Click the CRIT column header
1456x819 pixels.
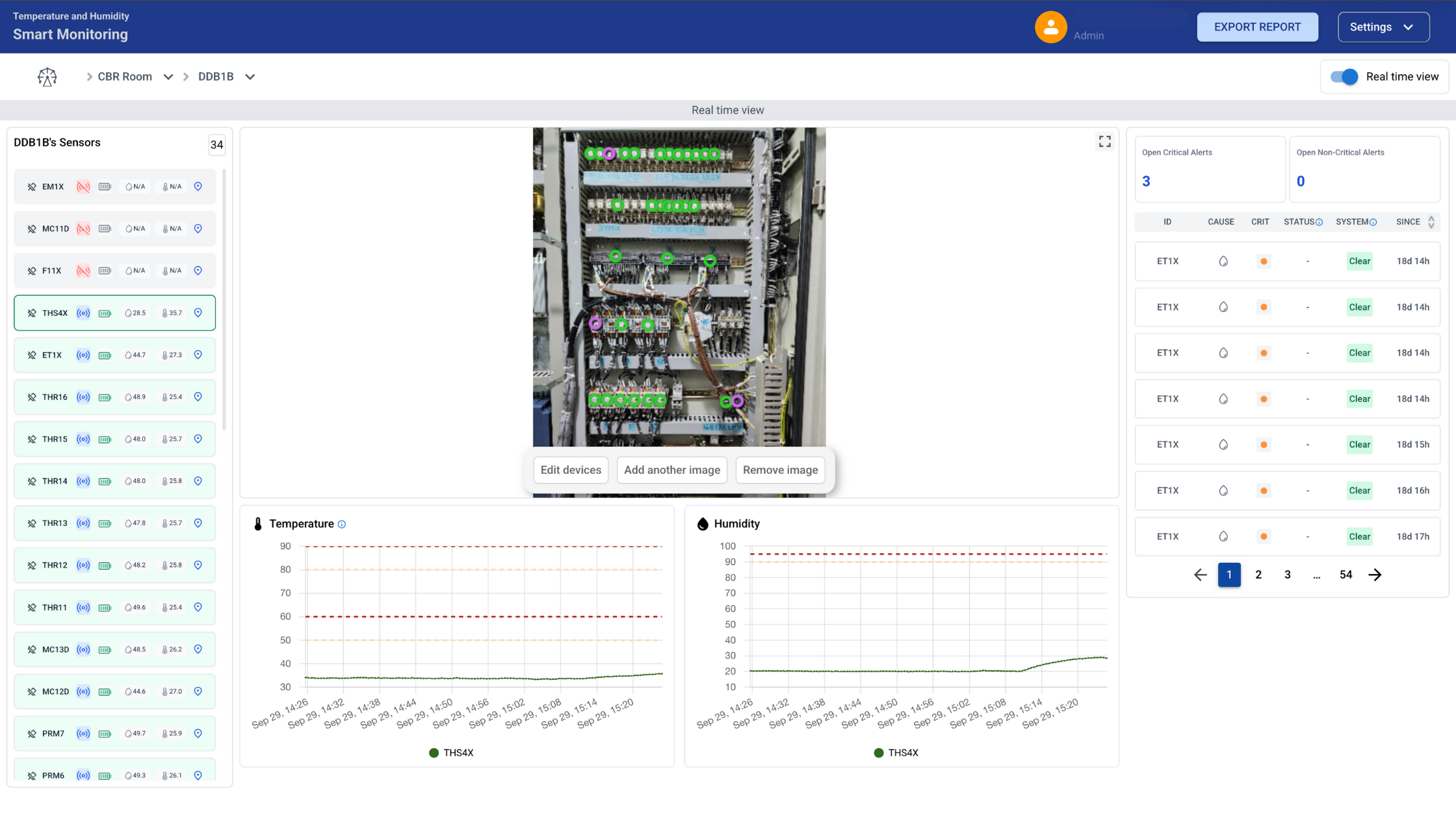tap(1260, 222)
